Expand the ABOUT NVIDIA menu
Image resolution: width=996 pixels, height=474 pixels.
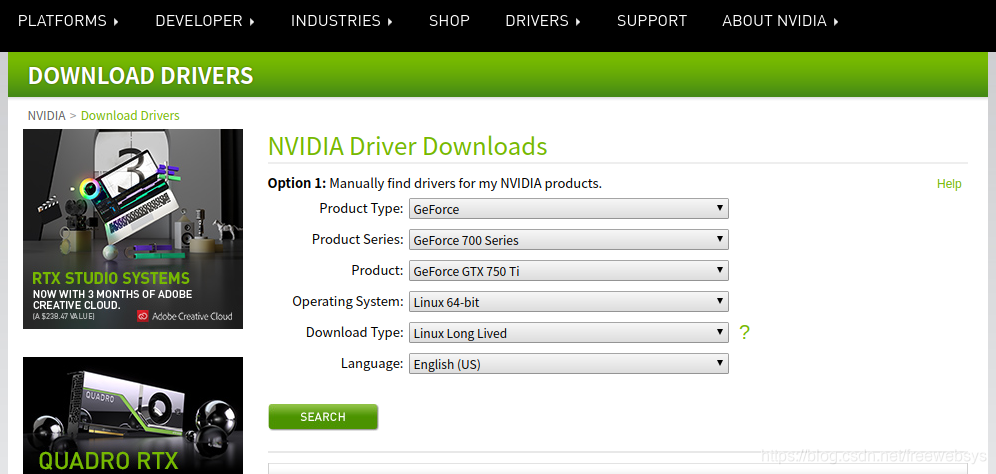pos(780,21)
